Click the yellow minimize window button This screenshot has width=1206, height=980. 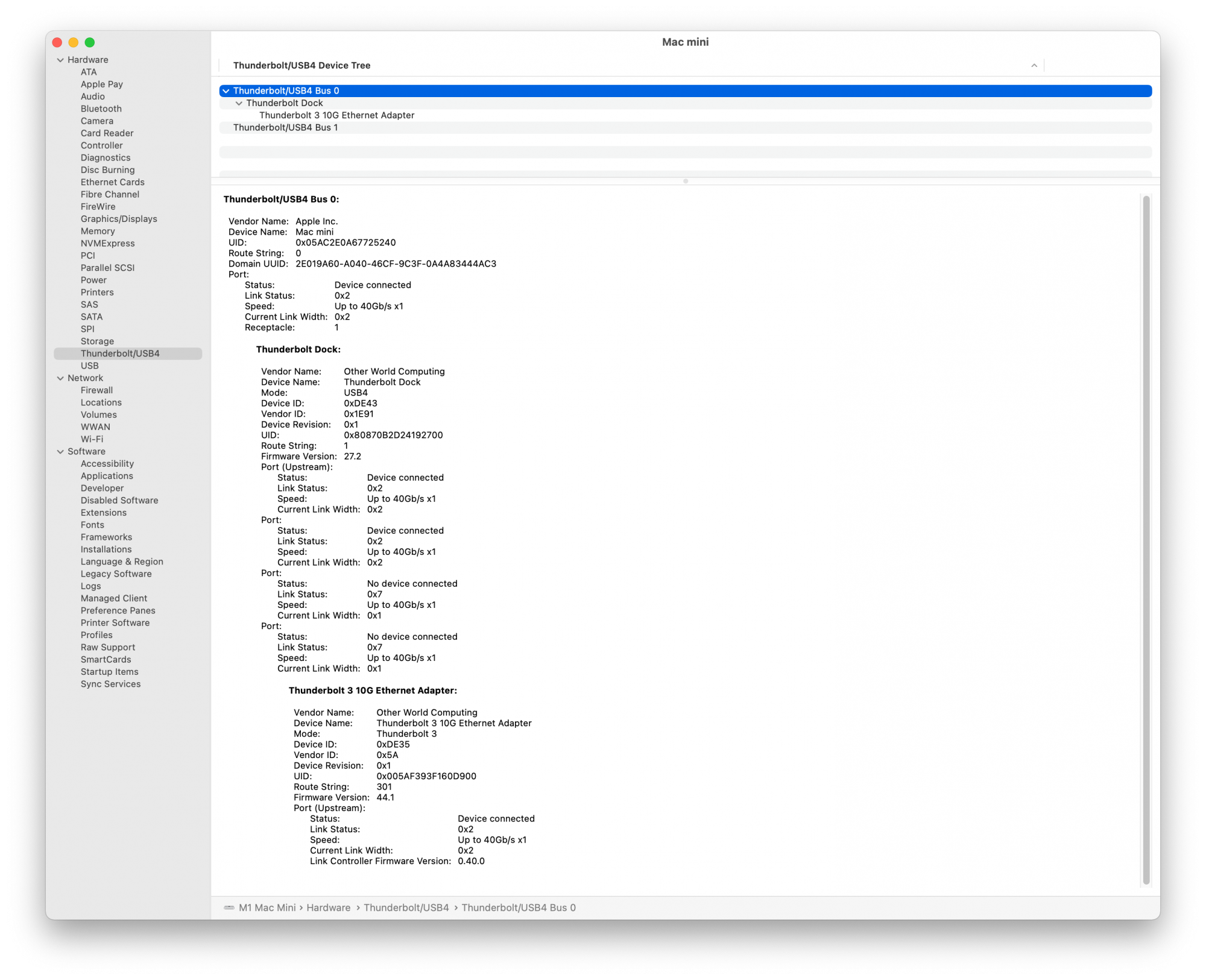[x=74, y=42]
